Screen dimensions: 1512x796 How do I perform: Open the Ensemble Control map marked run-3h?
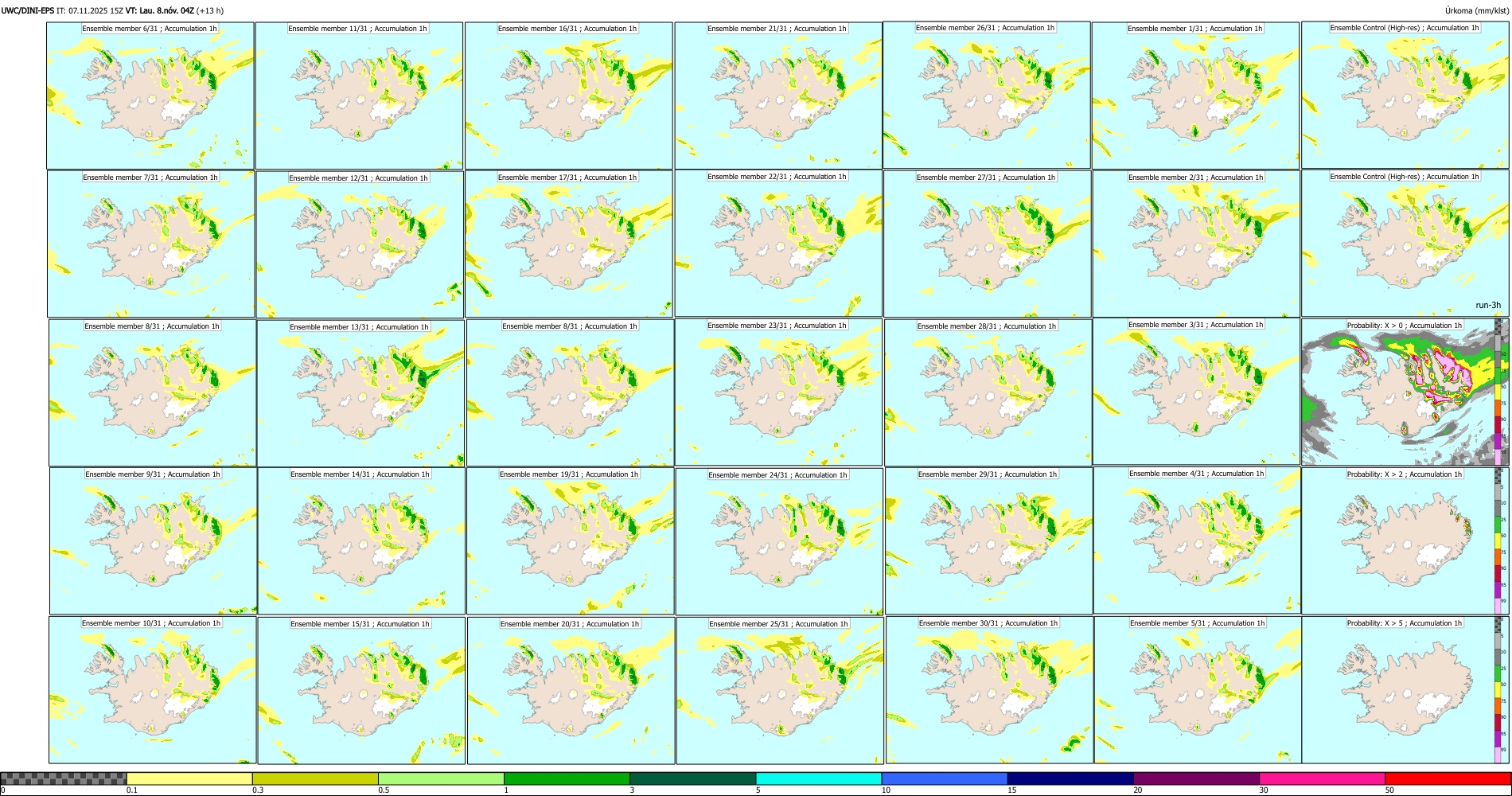tap(1405, 244)
